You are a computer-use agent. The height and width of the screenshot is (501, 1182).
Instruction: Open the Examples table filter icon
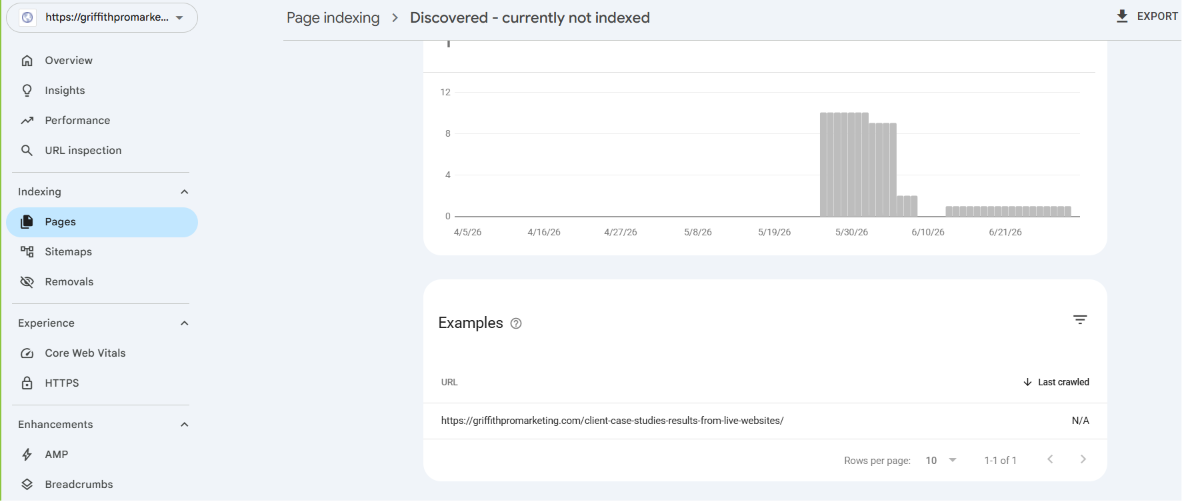pyautogui.click(x=1080, y=320)
